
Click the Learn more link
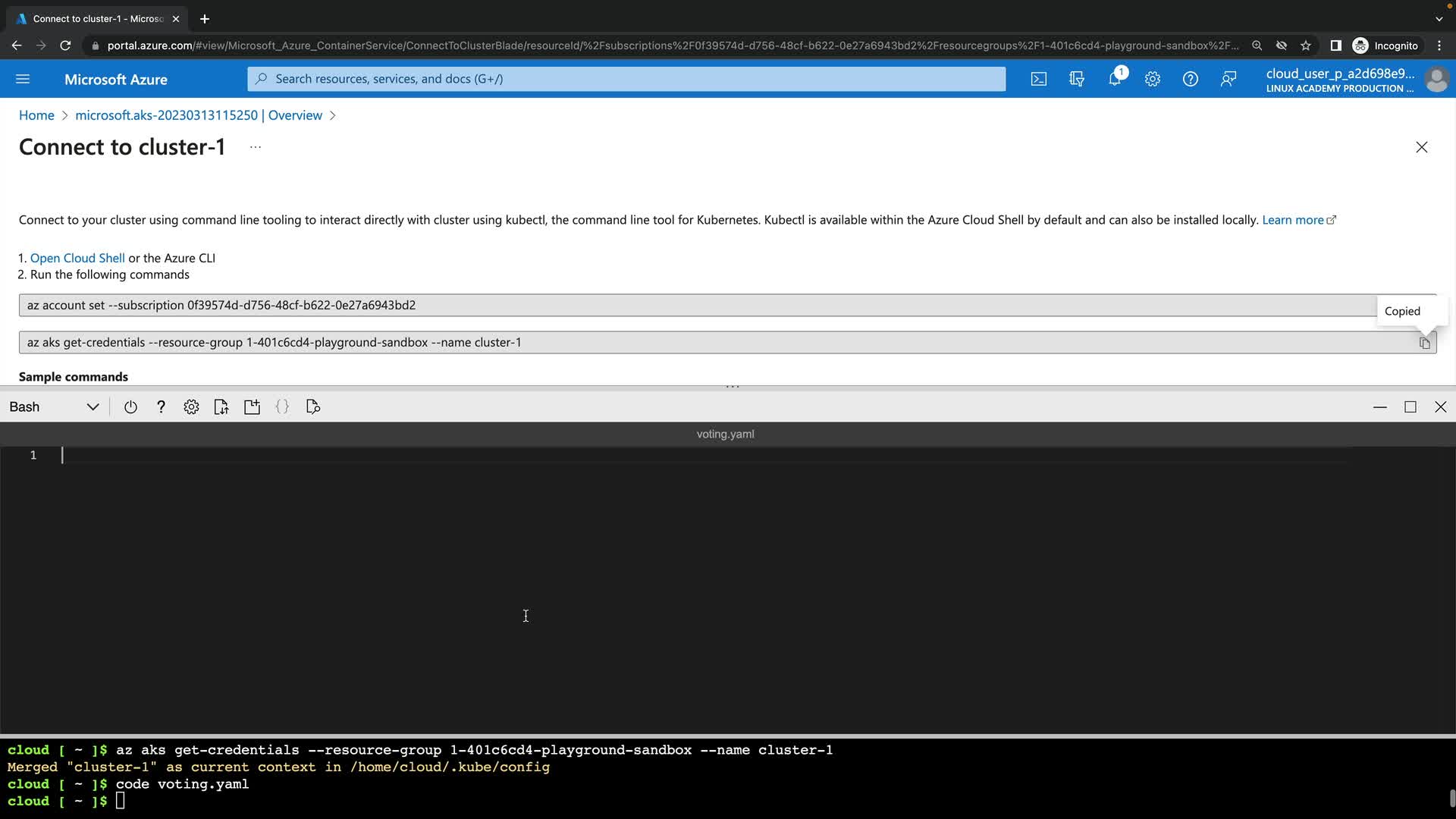1292,220
